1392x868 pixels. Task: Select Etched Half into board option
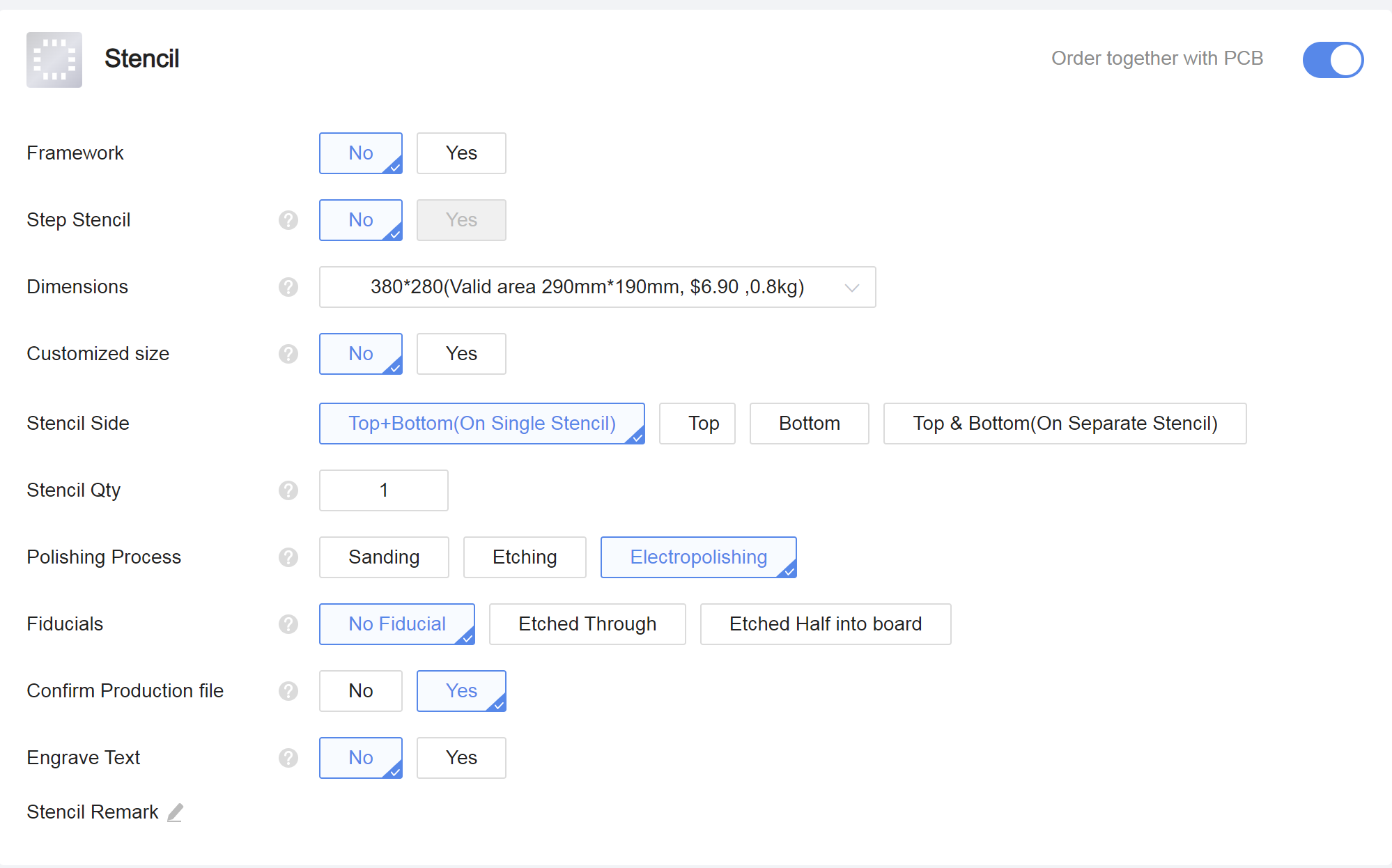point(826,624)
